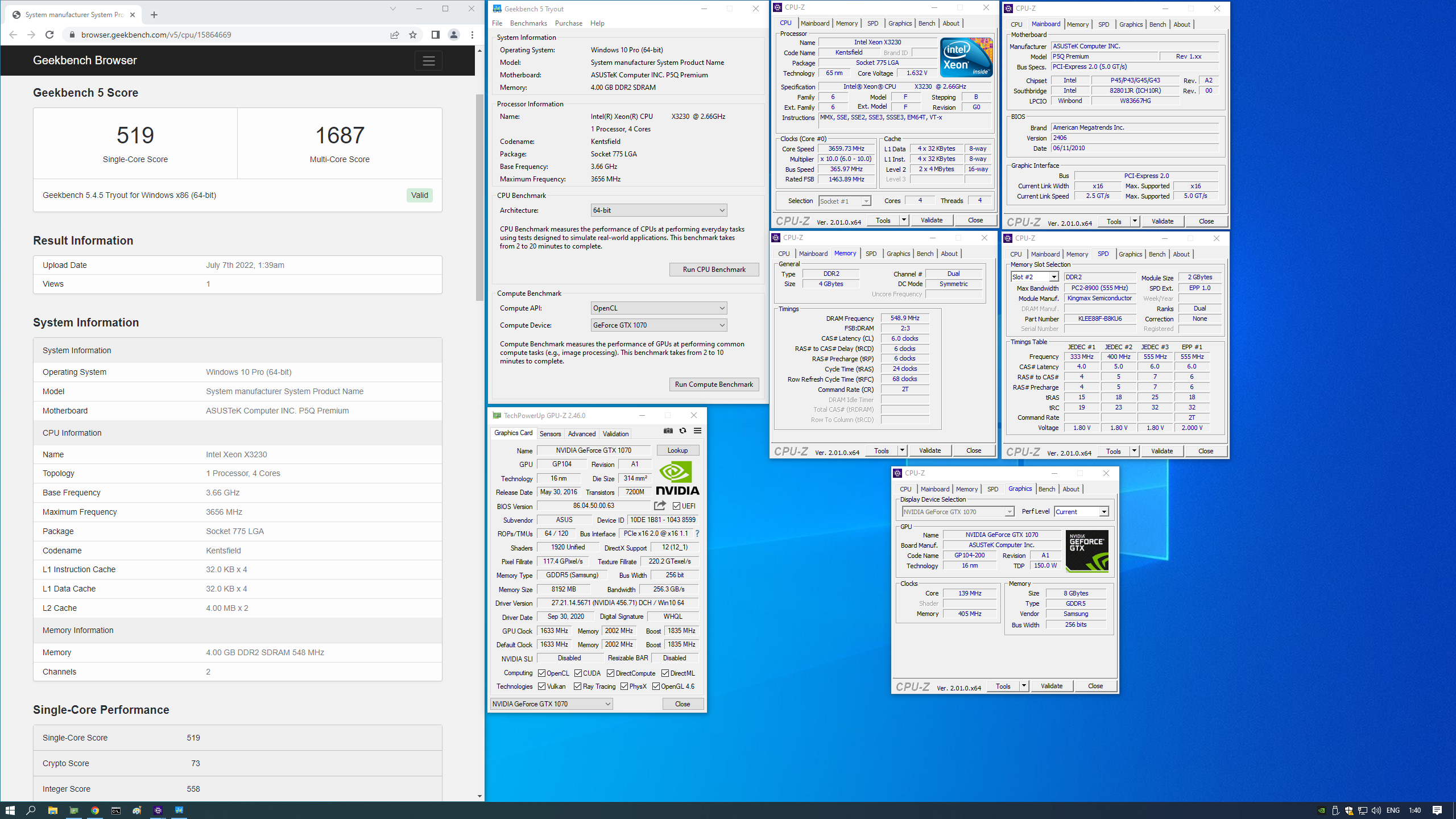This screenshot has height=819, width=1456.
Task: Open Command Prompt taskbar icon
Action: [x=116, y=810]
